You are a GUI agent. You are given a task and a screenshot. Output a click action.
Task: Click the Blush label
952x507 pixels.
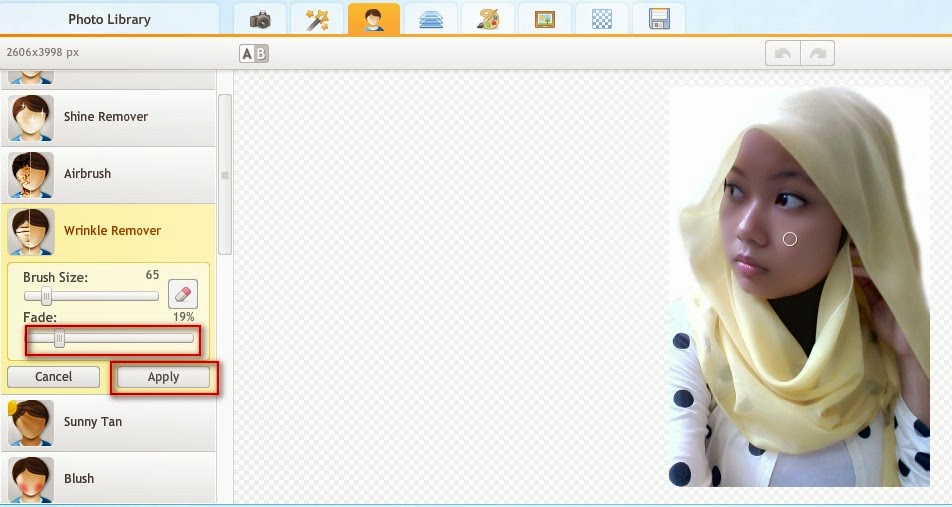point(79,478)
